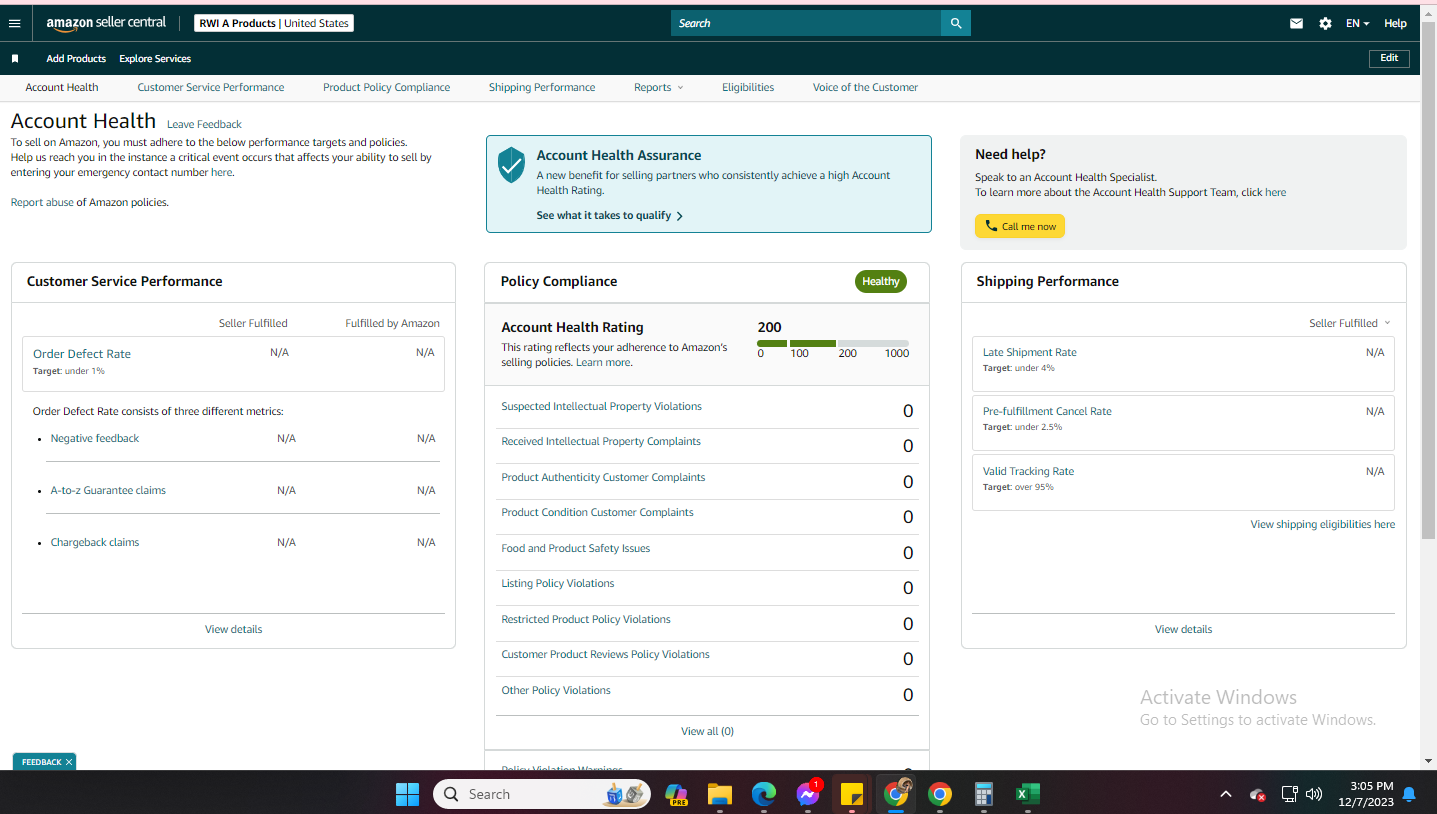Open Listing Policy Violations link
This screenshot has width=1437, height=814.
pyautogui.click(x=558, y=583)
